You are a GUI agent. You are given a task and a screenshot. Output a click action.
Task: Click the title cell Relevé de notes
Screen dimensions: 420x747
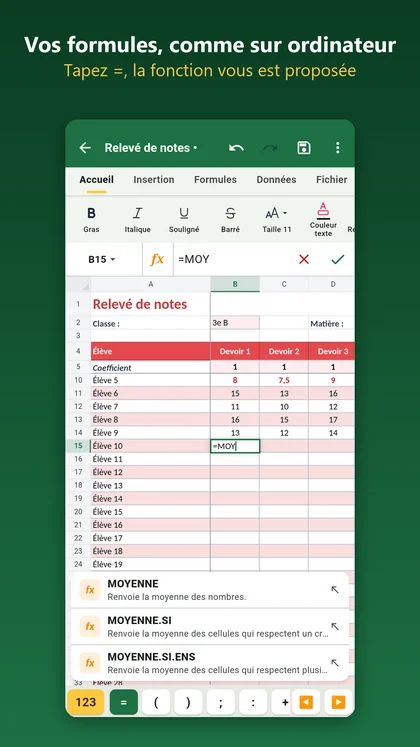pos(150,304)
